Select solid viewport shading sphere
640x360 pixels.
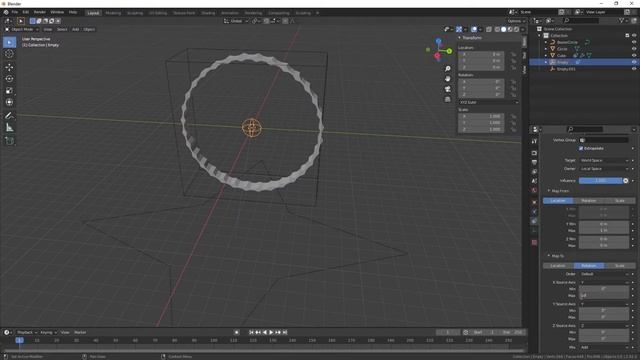pos(503,29)
